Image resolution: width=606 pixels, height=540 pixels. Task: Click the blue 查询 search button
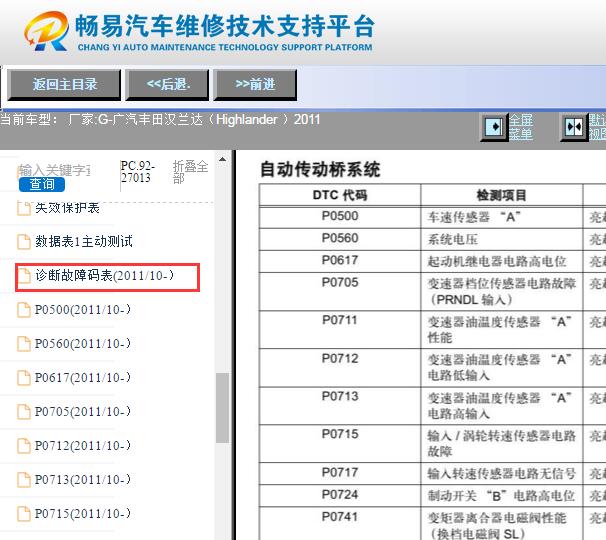[x=42, y=184]
